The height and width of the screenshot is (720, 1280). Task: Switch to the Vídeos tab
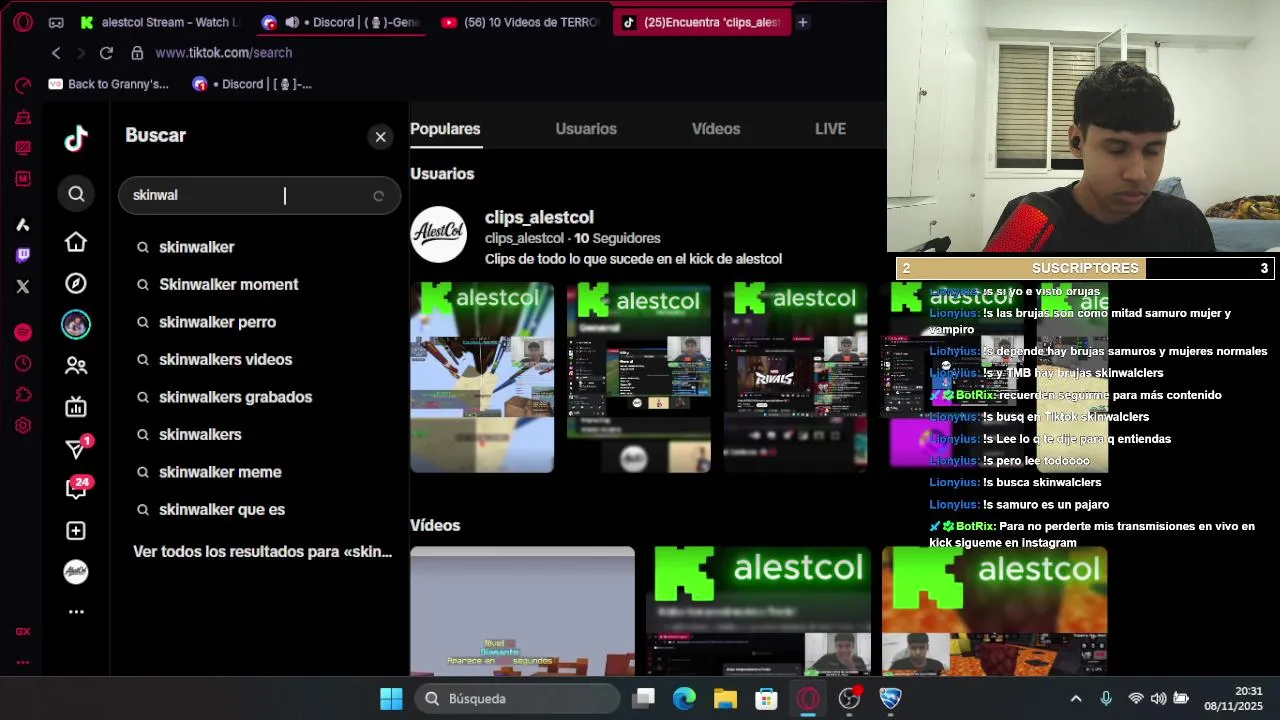click(716, 129)
